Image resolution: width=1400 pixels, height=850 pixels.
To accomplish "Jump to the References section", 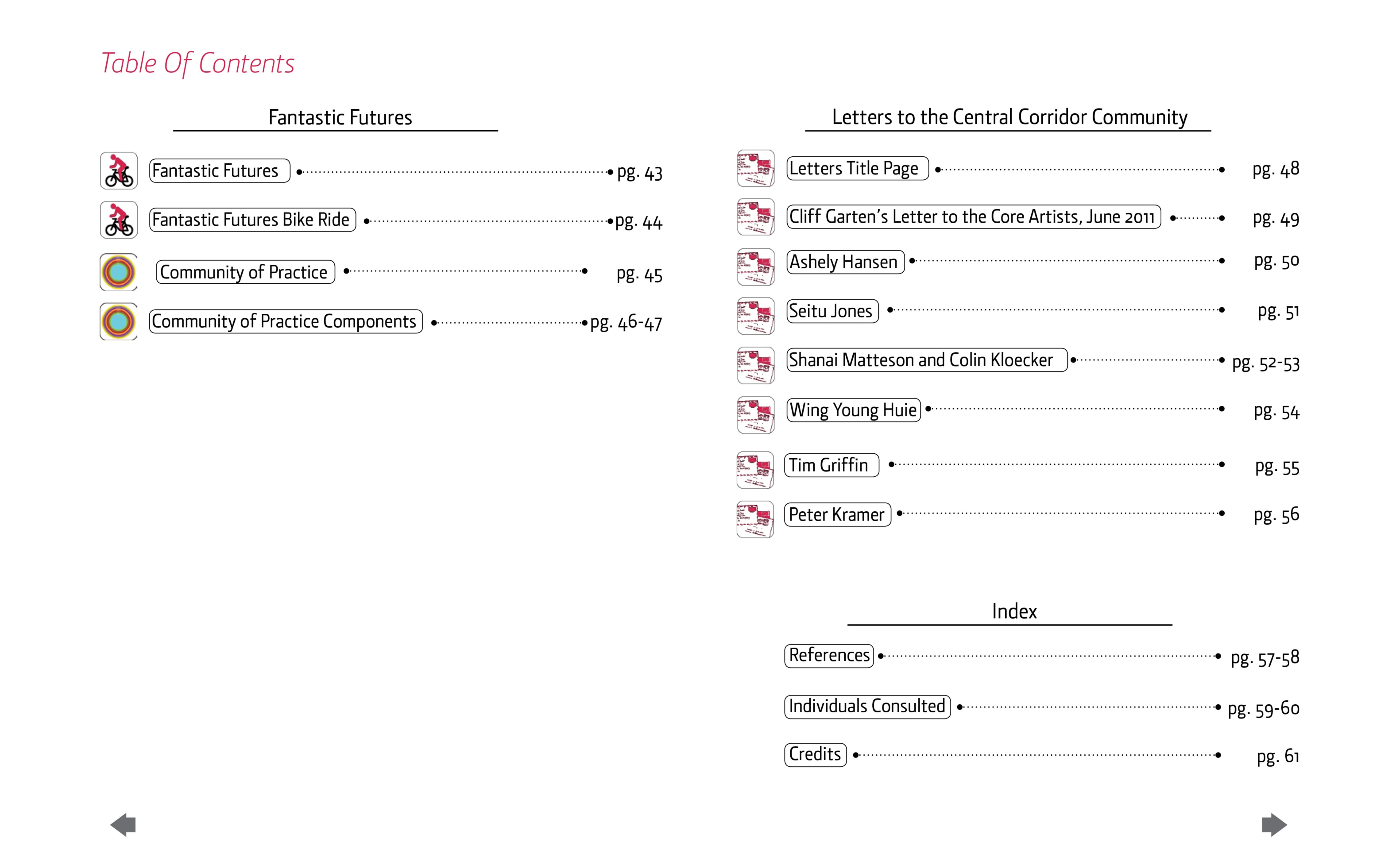I will coord(829,656).
